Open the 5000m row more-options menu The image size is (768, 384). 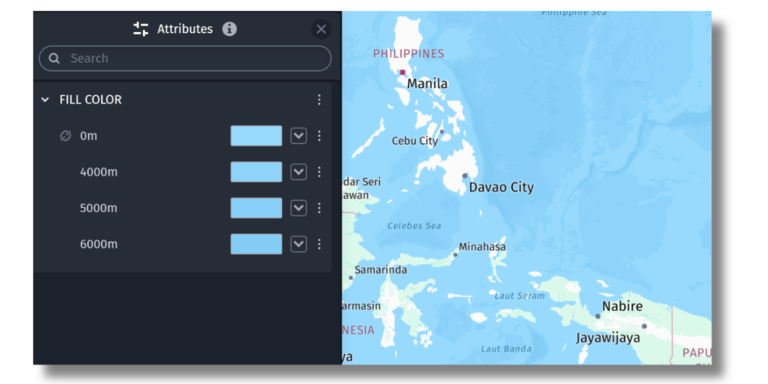coord(319,208)
